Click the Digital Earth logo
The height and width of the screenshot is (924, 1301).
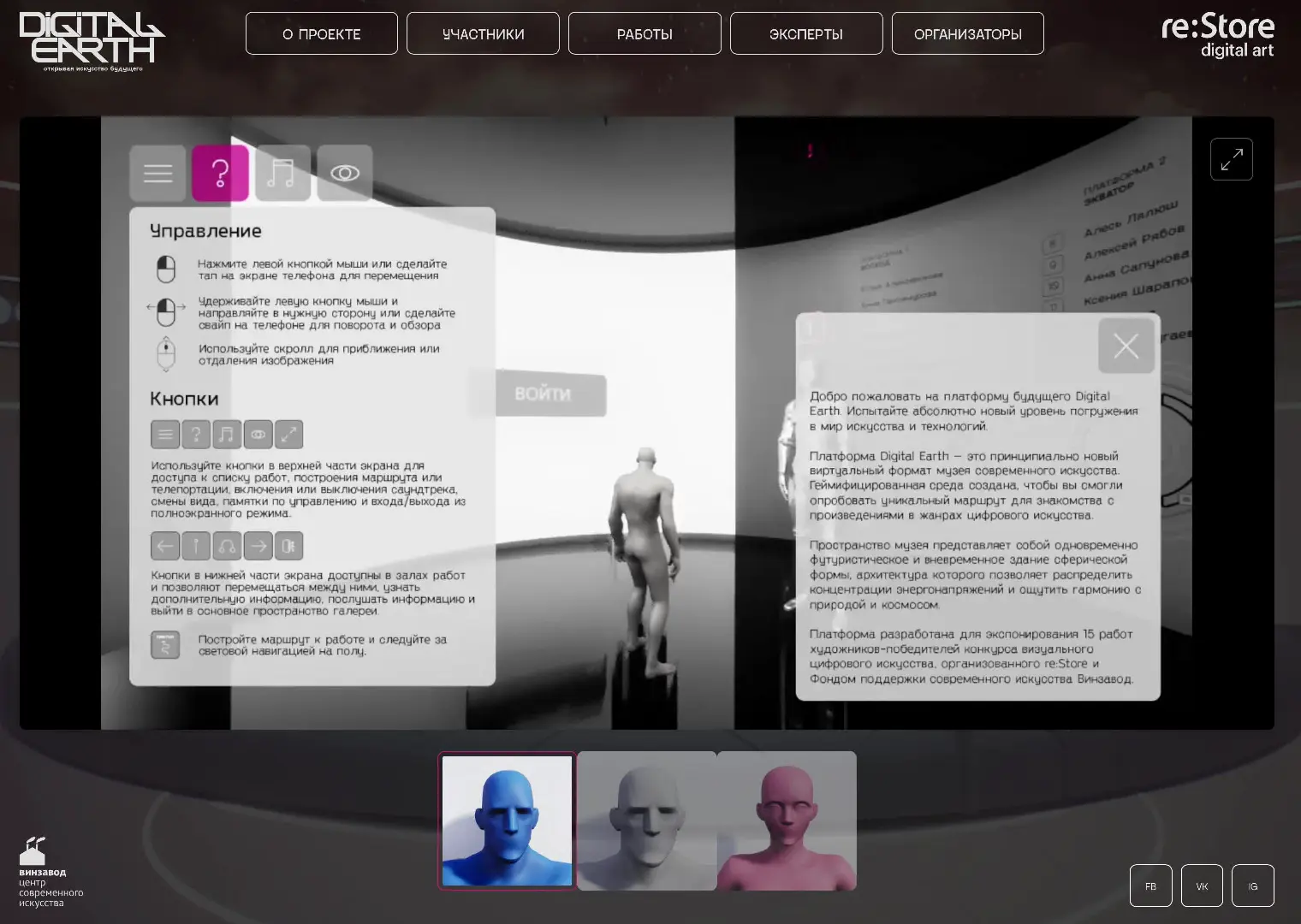tap(91, 40)
